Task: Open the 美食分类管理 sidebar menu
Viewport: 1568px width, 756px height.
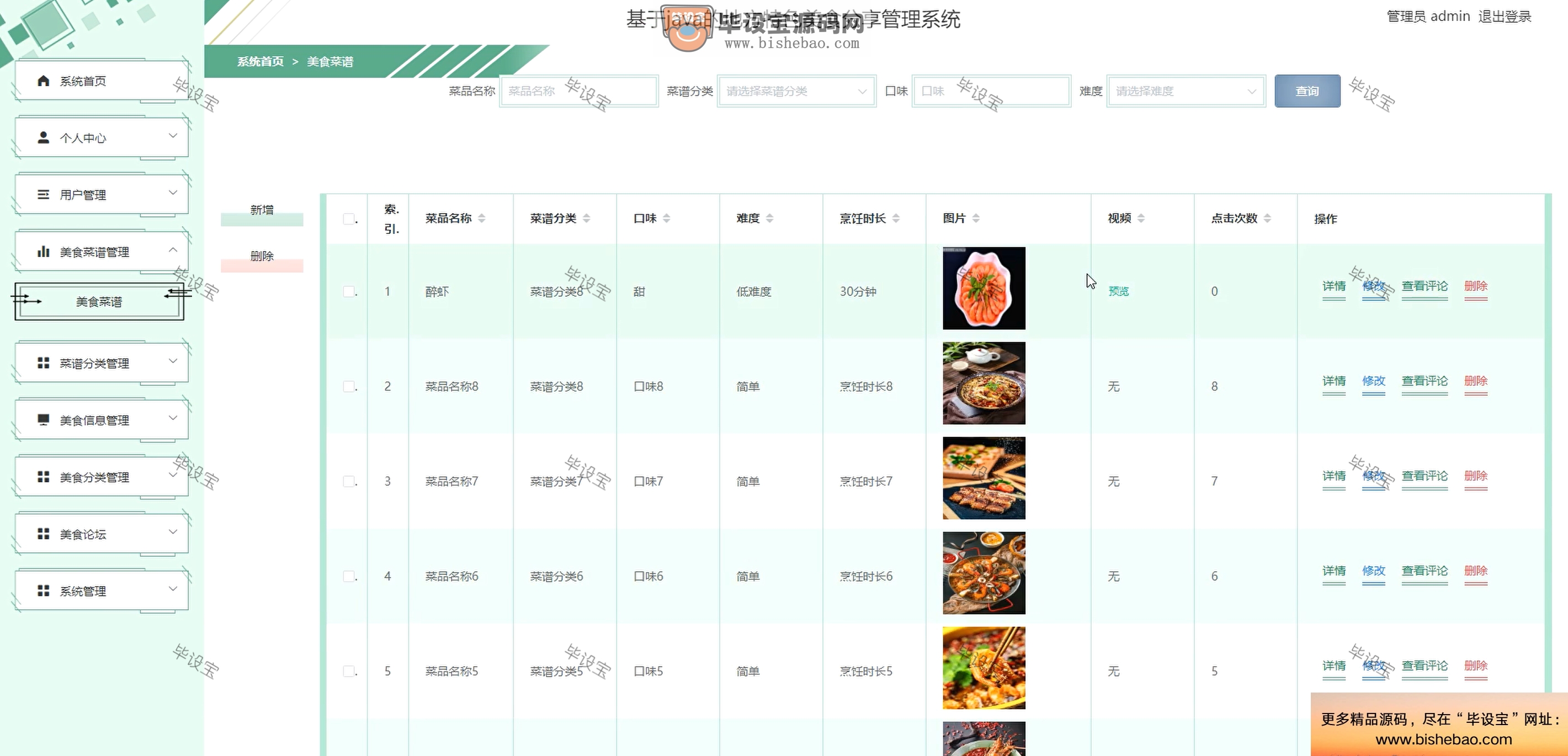Action: click(101, 477)
